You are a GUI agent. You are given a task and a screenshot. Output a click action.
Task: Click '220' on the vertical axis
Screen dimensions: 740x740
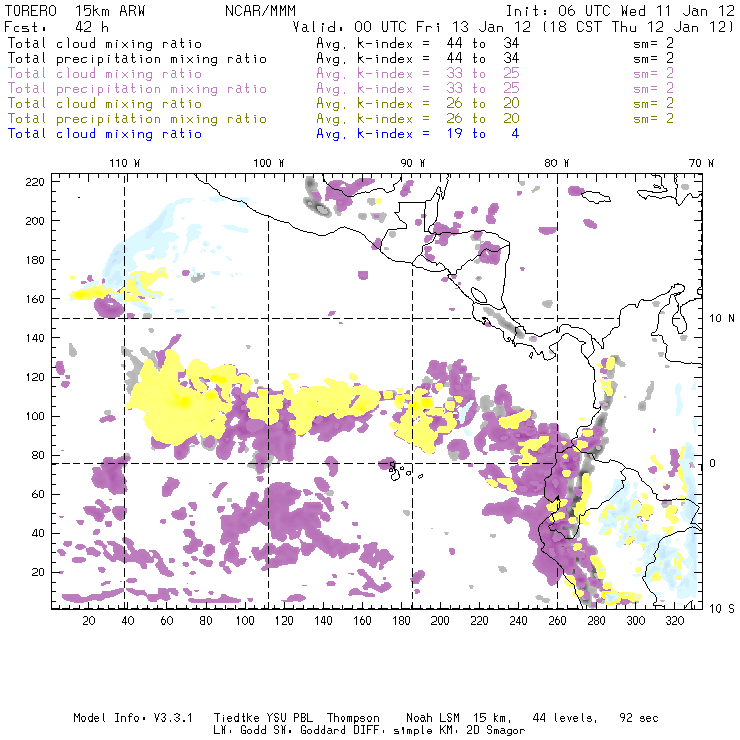tap(35, 182)
